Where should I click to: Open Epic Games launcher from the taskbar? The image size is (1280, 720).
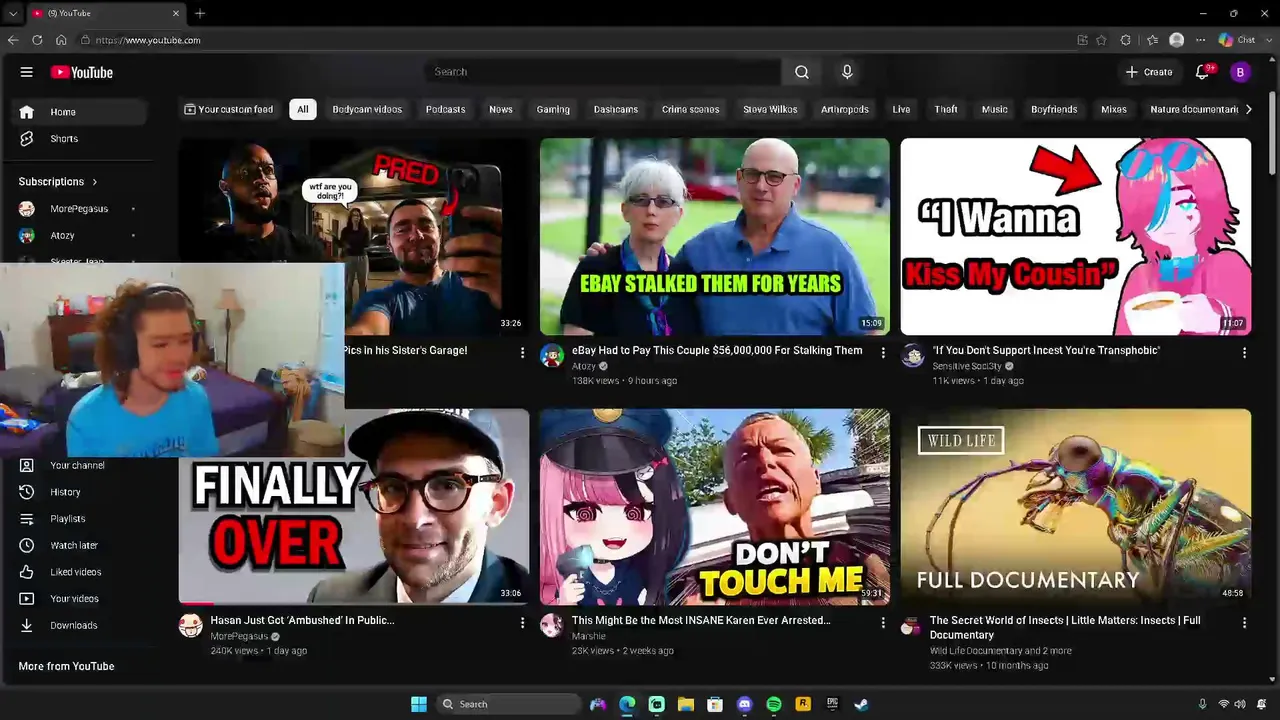[832, 704]
